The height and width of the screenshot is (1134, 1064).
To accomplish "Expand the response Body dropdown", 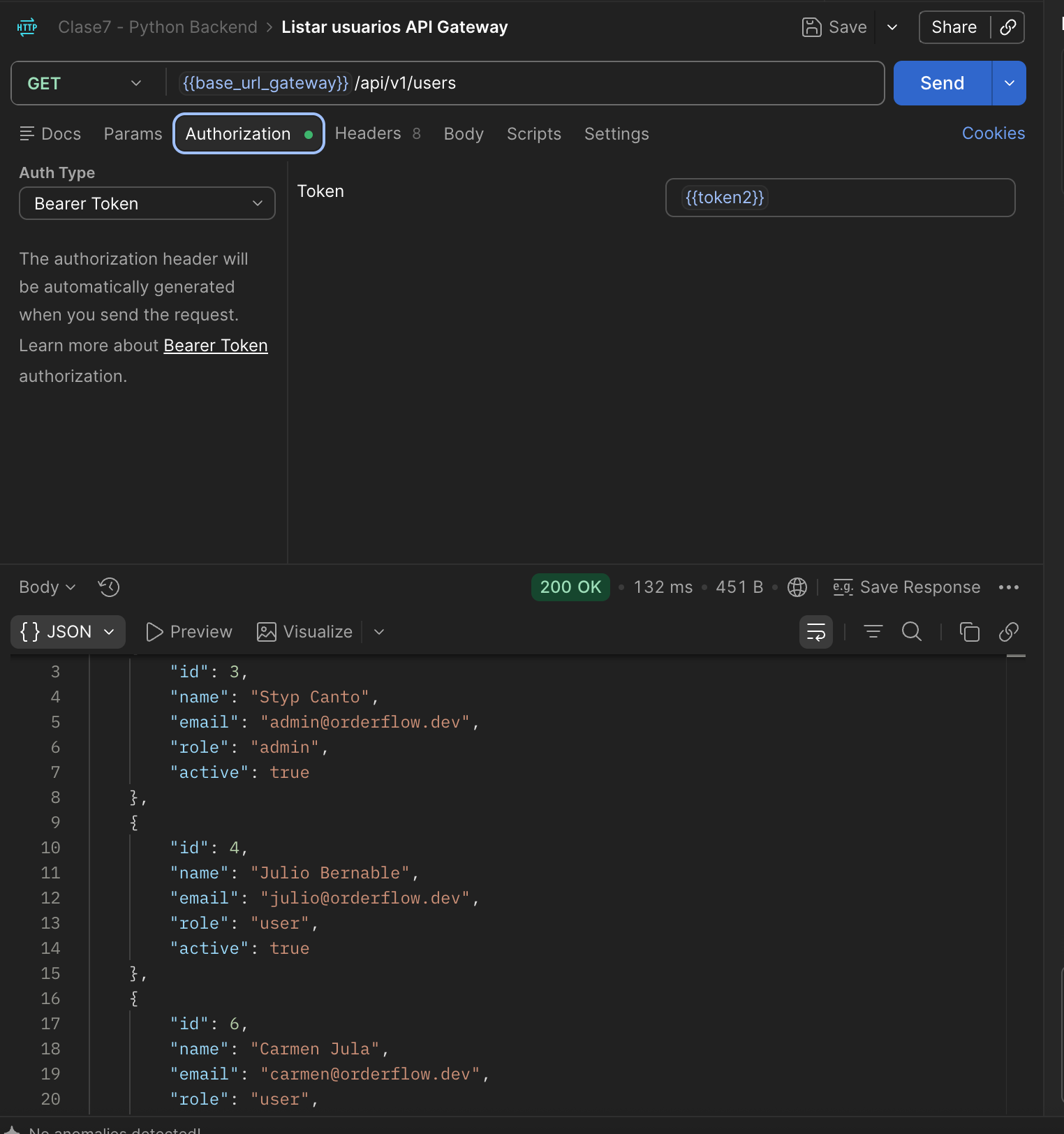I will click(47, 587).
